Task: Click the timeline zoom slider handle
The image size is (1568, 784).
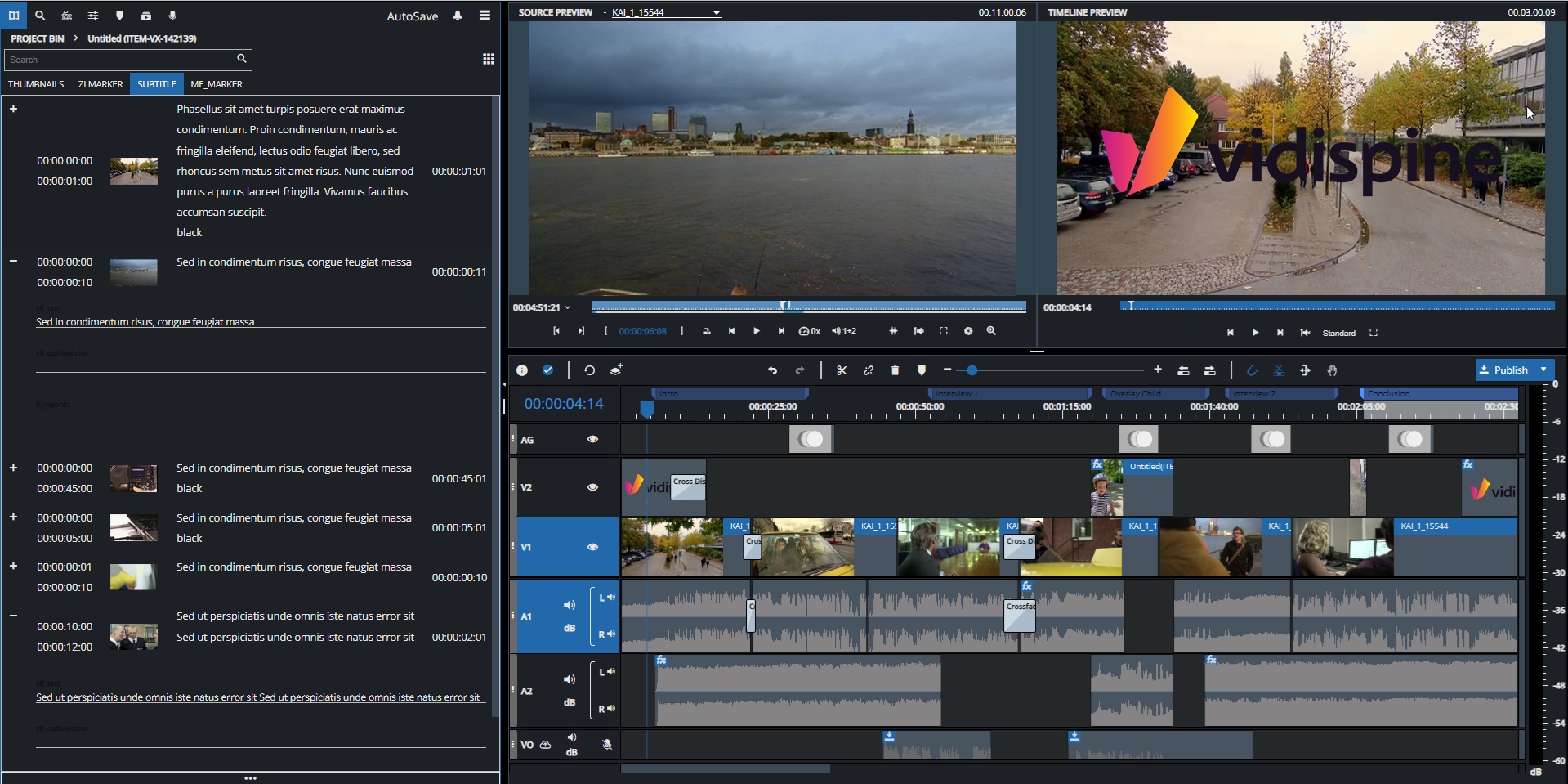Action: [x=972, y=370]
